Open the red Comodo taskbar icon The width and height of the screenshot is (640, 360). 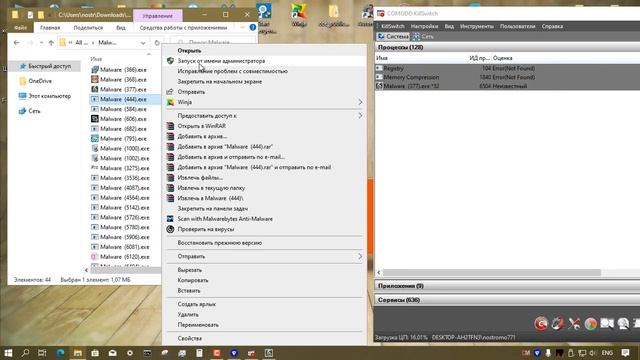(x=217, y=353)
